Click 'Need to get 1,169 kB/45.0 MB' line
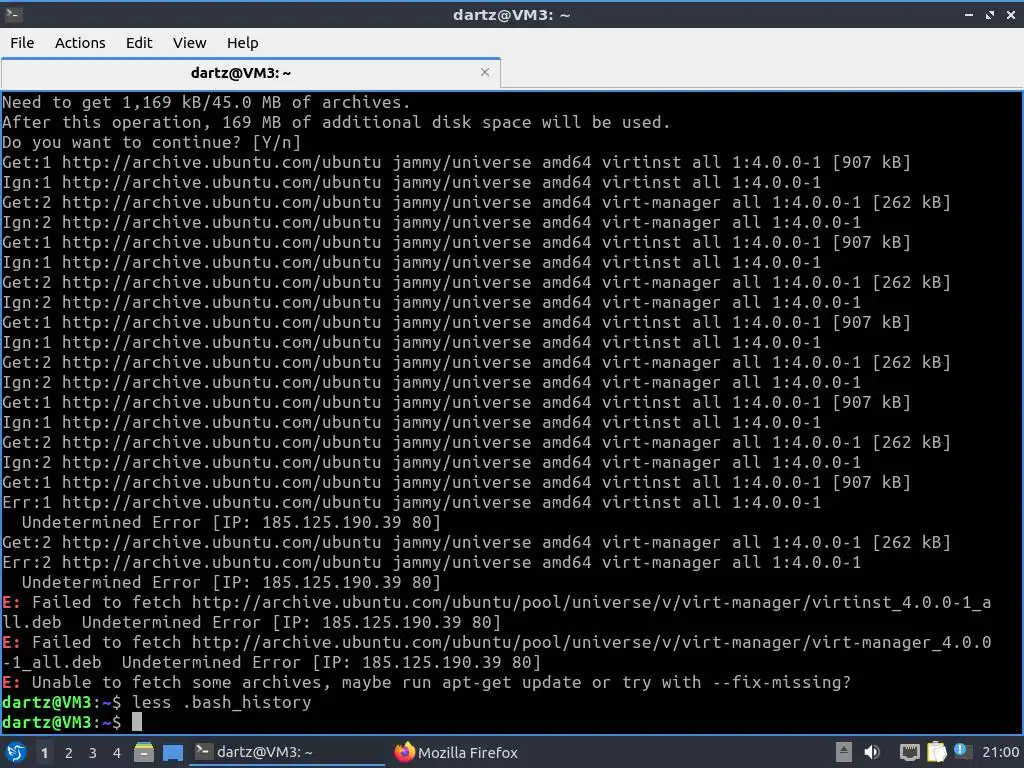The width and height of the screenshot is (1024, 768). click(x=206, y=103)
